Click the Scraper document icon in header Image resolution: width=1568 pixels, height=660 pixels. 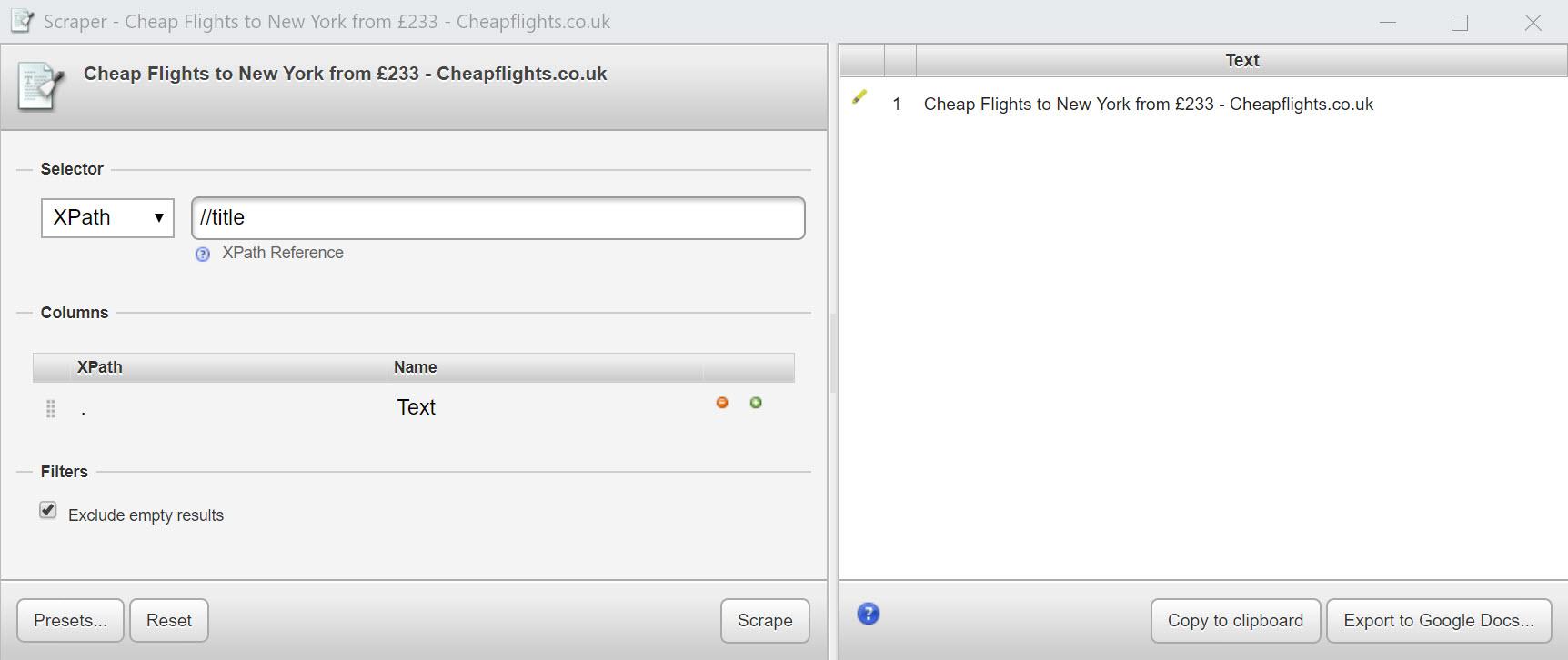41,86
